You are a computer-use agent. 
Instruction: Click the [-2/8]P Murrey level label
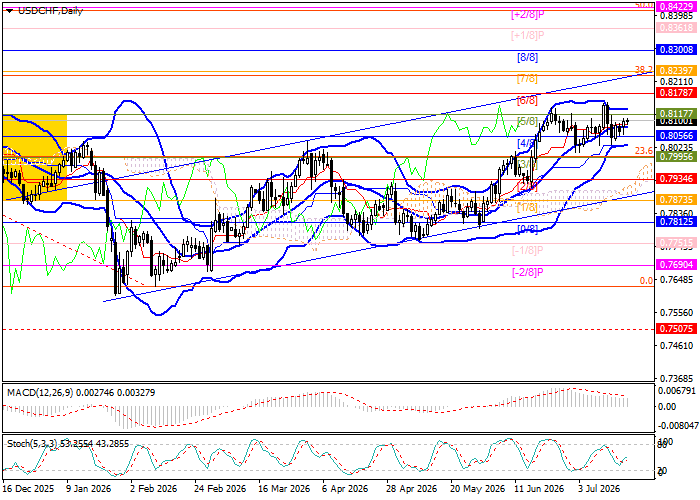(x=527, y=272)
